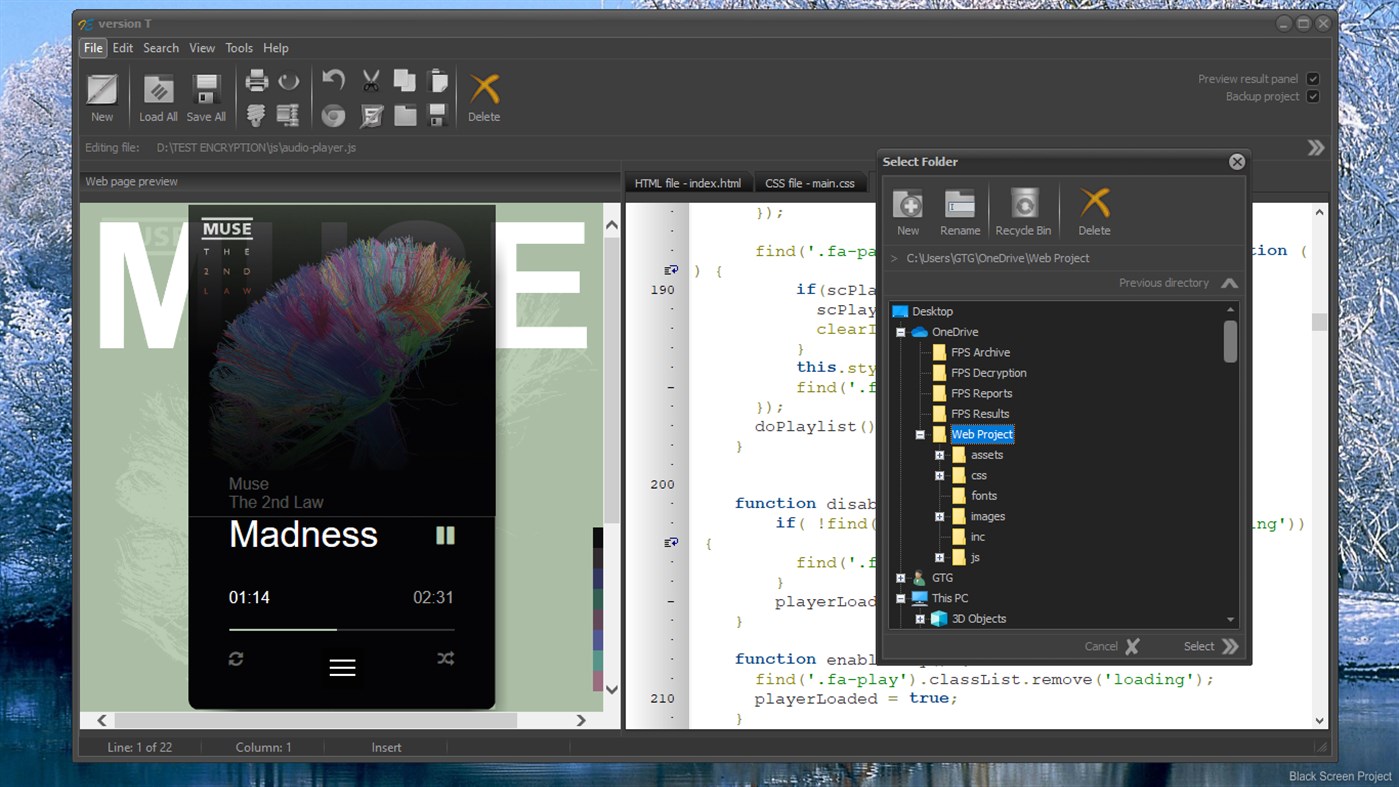1399x787 pixels.
Task: Open the Search menu
Action: pos(160,48)
